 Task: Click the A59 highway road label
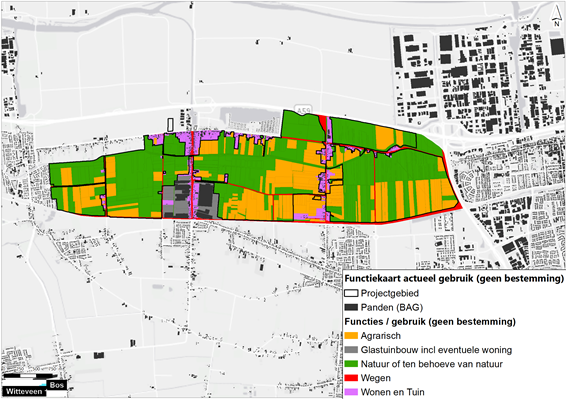coord(302,109)
